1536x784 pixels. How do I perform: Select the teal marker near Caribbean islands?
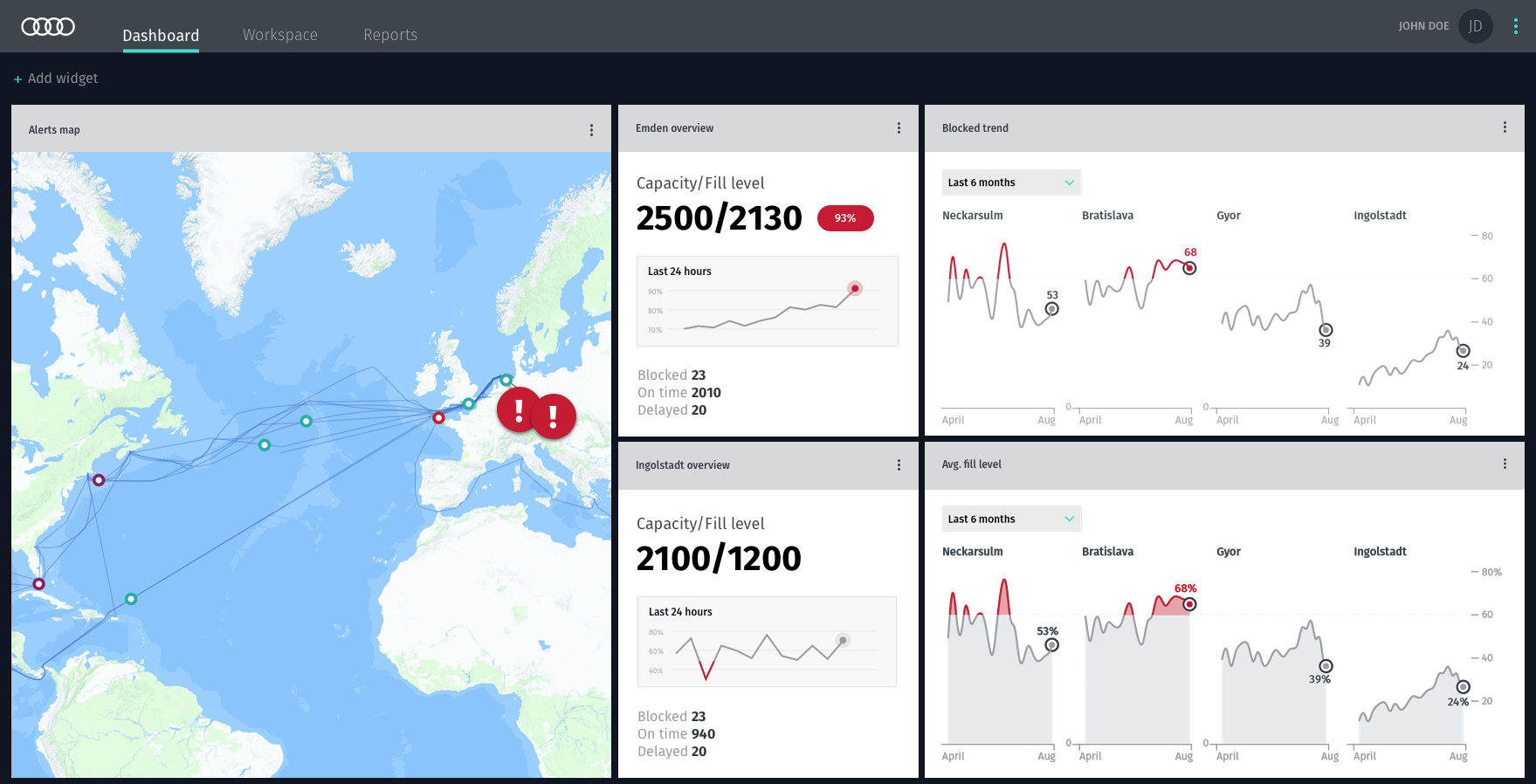(x=131, y=599)
